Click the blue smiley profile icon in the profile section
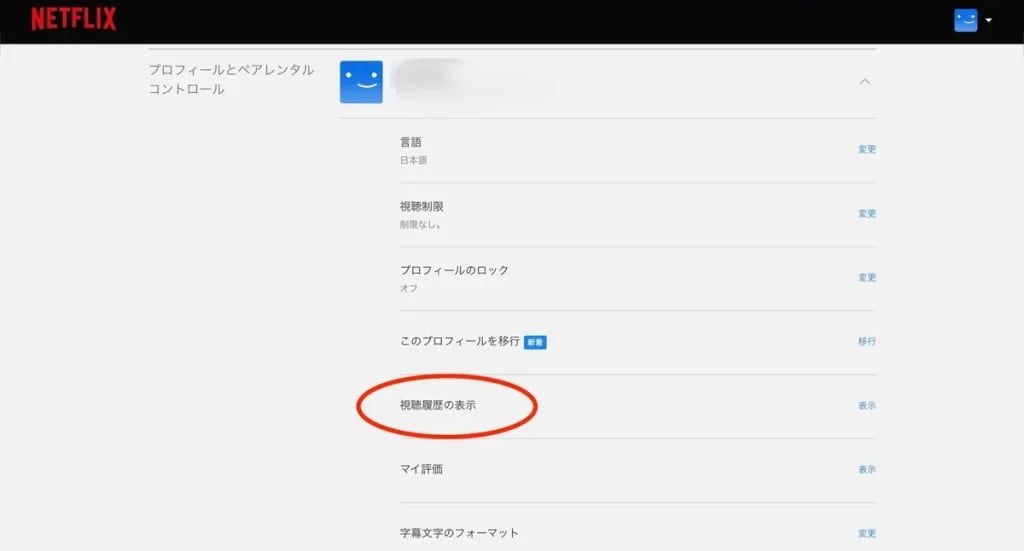Viewport: 1024px width, 551px height. [361, 82]
